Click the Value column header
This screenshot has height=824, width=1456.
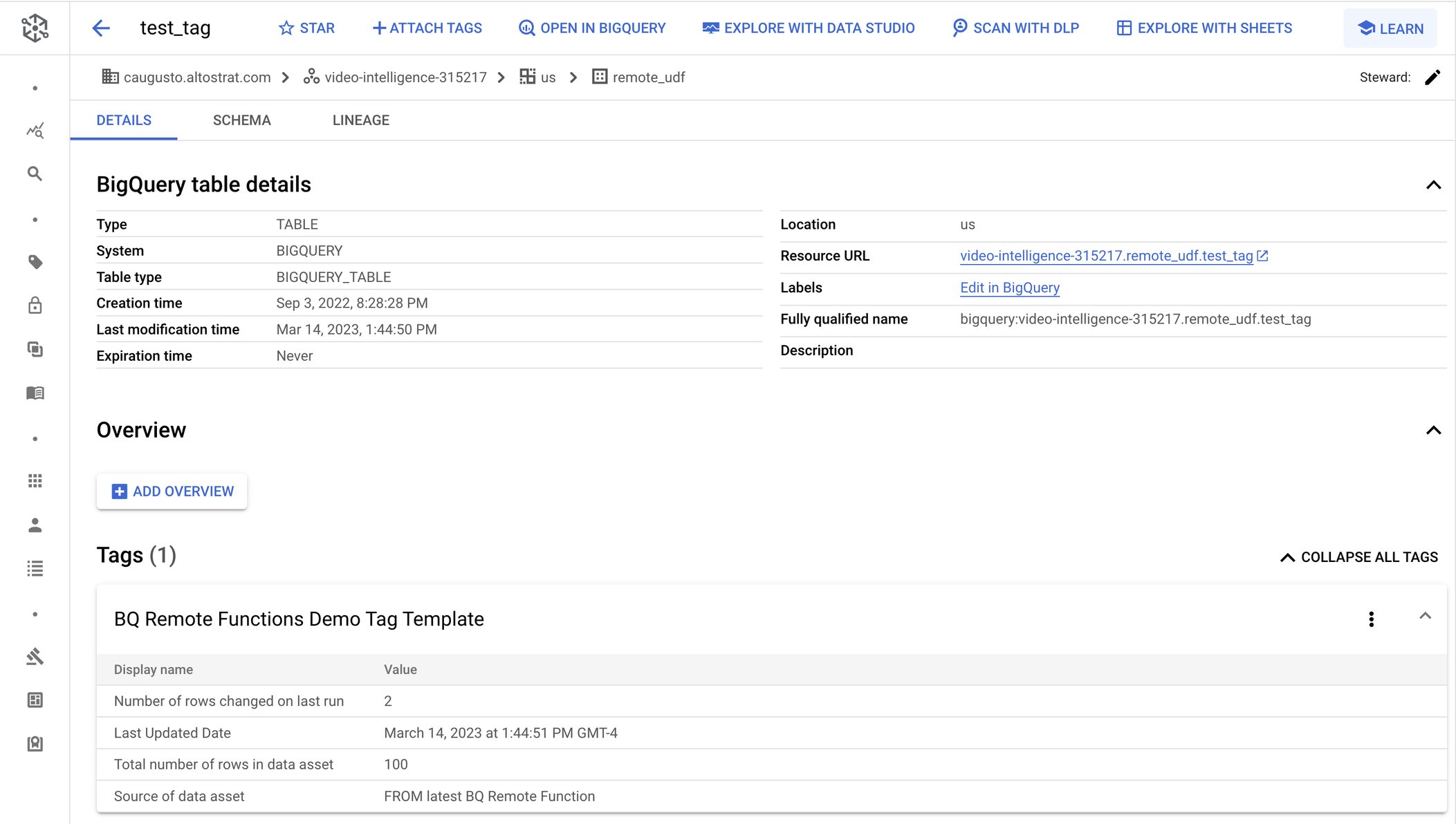pyautogui.click(x=400, y=669)
